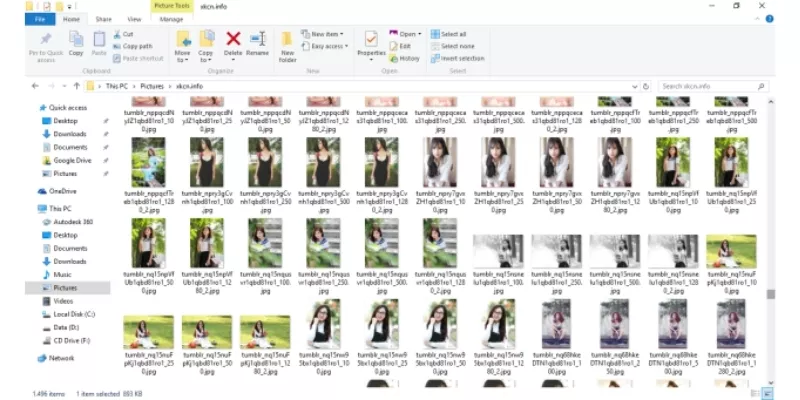The height and width of the screenshot is (400, 800).
Task: Expand the Open button dropdown arrow
Action: 420,34
